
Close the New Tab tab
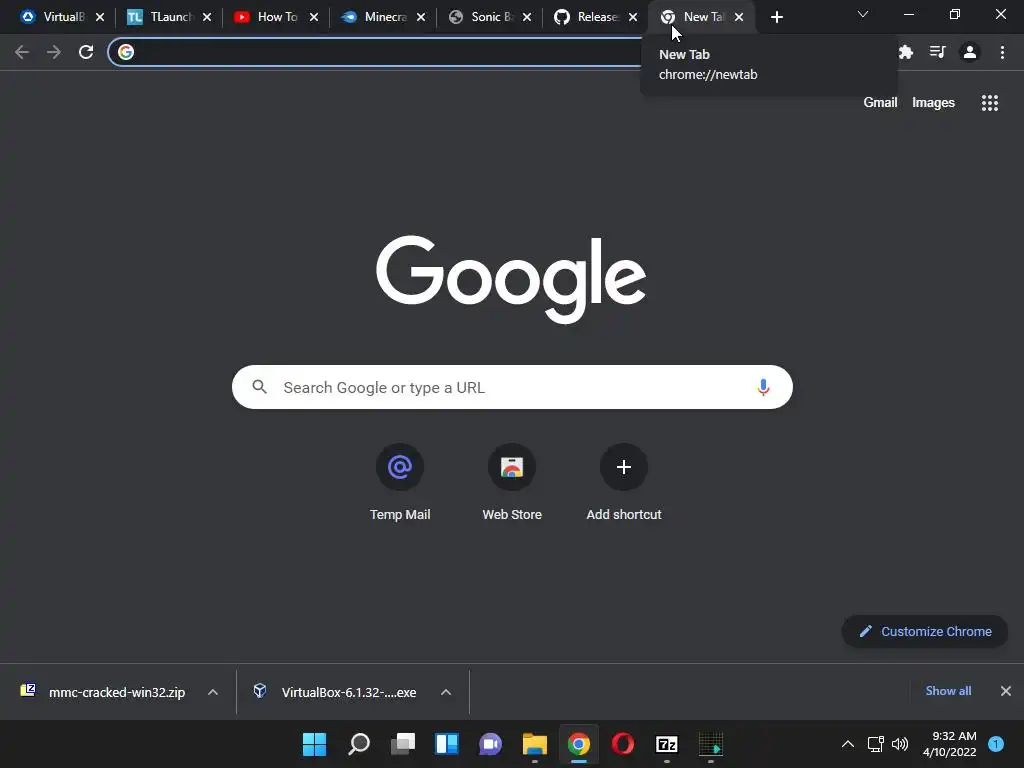click(739, 17)
